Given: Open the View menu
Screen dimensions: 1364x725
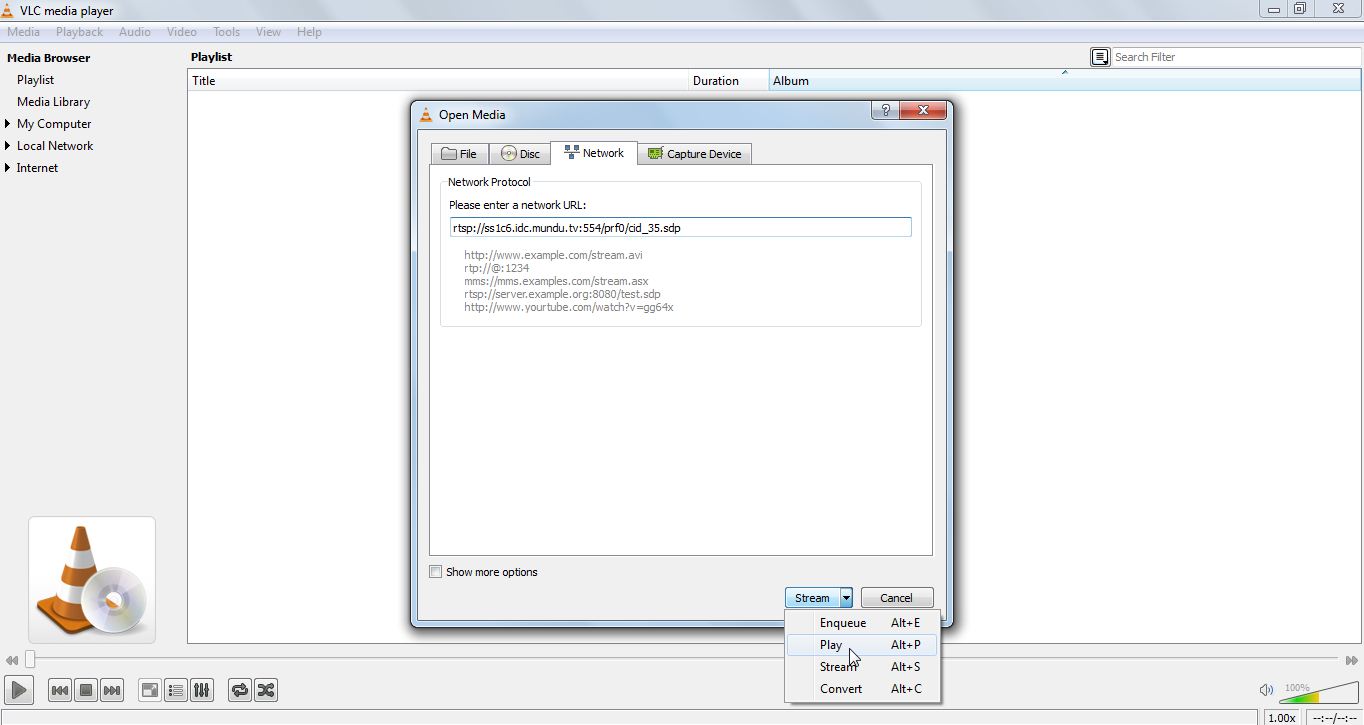Looking at the screenshot, I should coord(268,32).
